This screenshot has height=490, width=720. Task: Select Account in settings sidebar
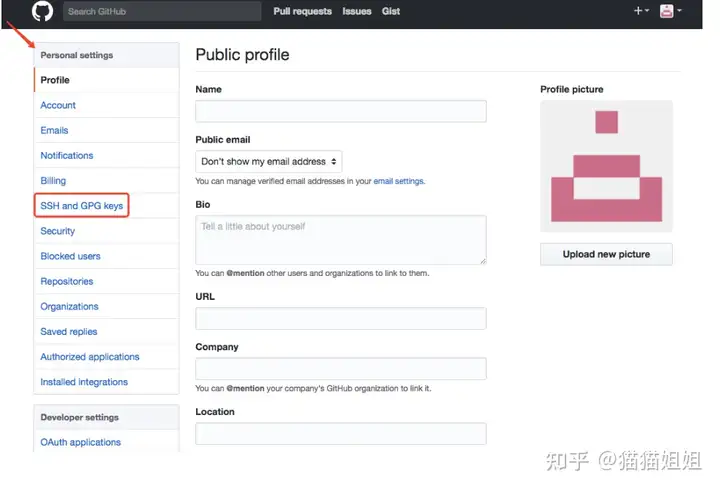point(58,105)
